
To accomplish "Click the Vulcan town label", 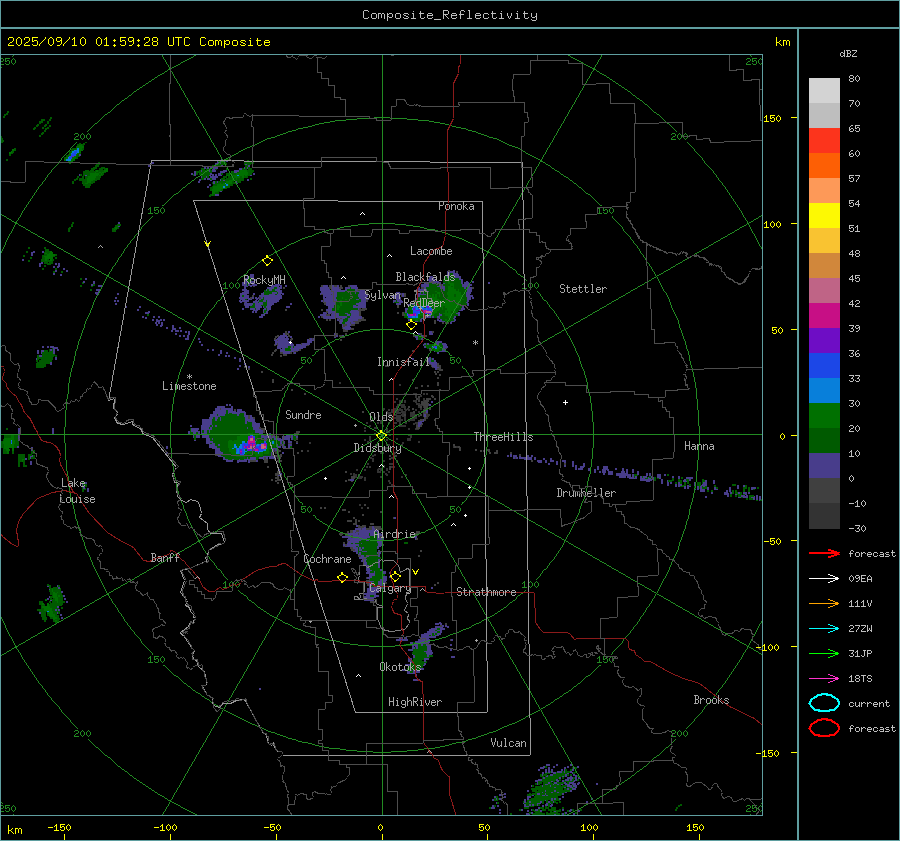I will click(509, 743).
